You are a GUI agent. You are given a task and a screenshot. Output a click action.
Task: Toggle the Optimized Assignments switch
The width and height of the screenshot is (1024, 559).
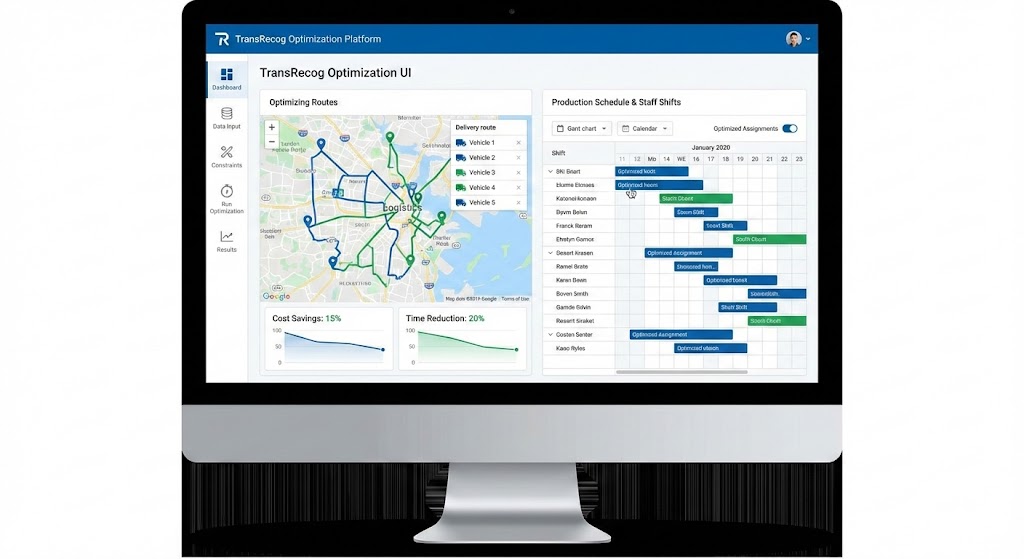click(x=790, y=129)
